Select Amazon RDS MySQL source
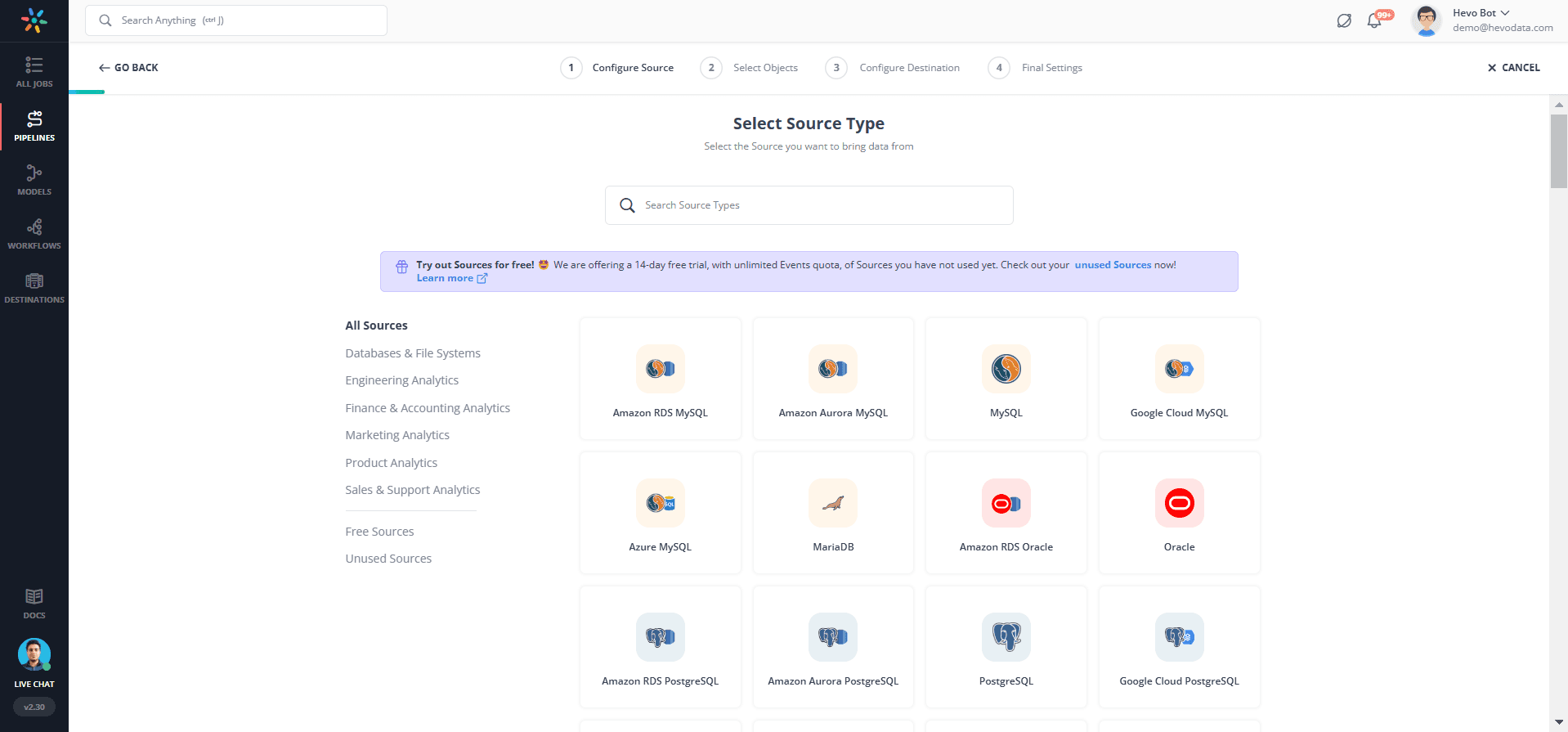1568x732 pixels. (660, 379)
